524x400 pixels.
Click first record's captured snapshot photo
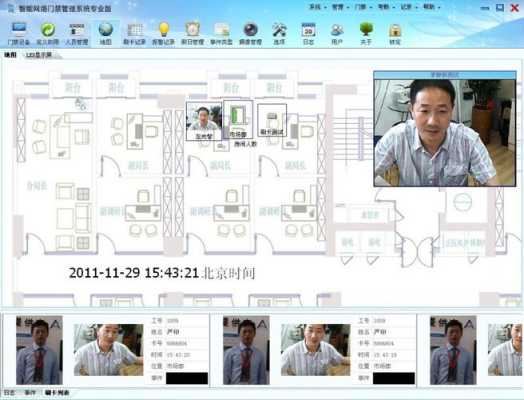coord(108,350)
